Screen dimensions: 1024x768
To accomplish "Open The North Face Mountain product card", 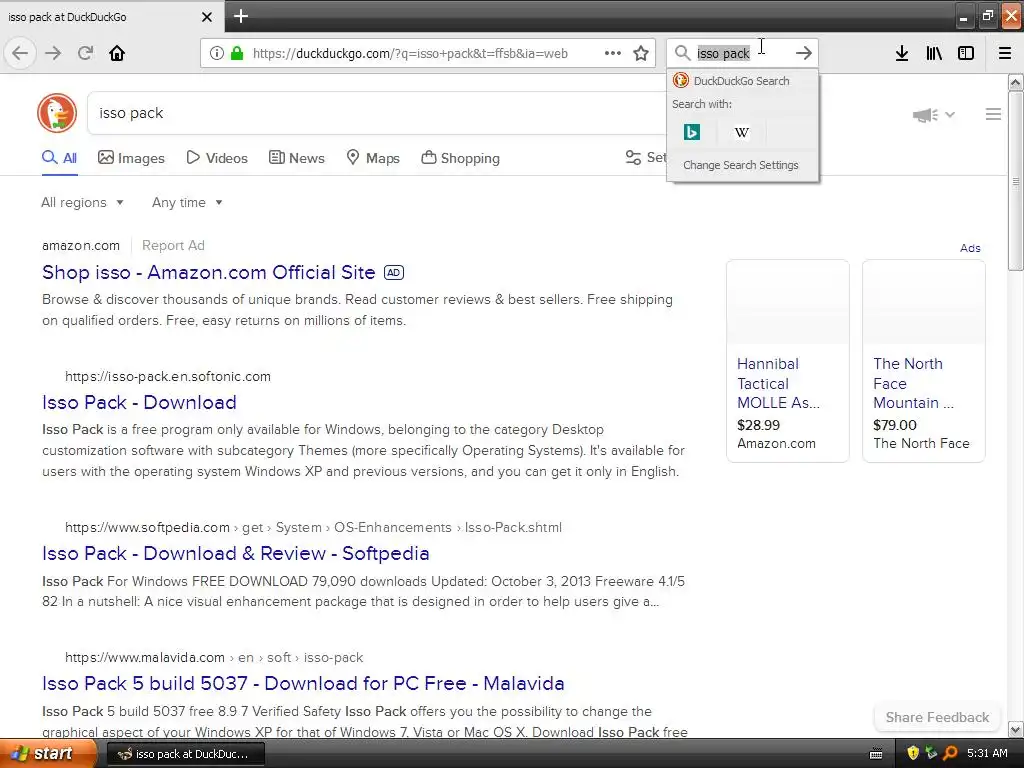I will tap(923, 360).
